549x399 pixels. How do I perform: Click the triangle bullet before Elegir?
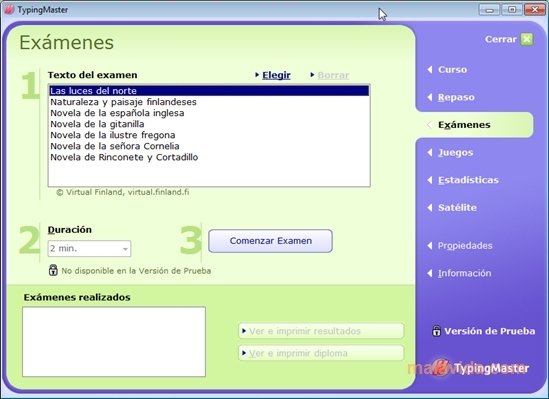(x=257, y=75)
